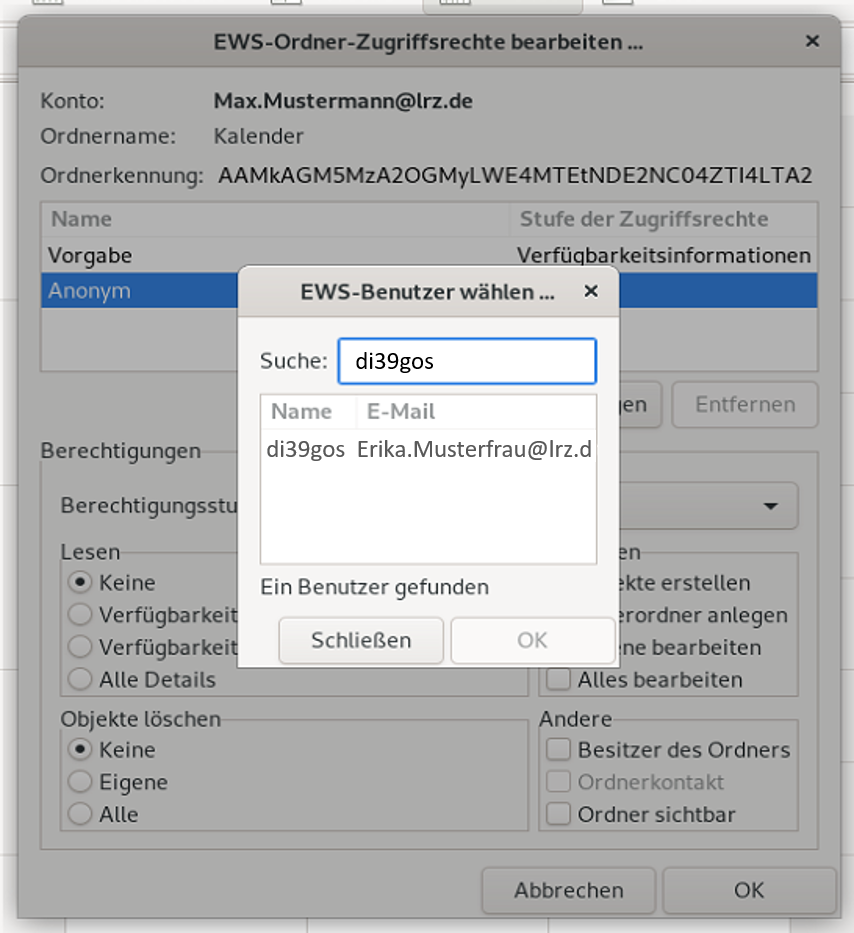This screenshot has width=854, height=933.
Task: Click the Suche input field
Action: pyautogui.click(x=467, y=361)
